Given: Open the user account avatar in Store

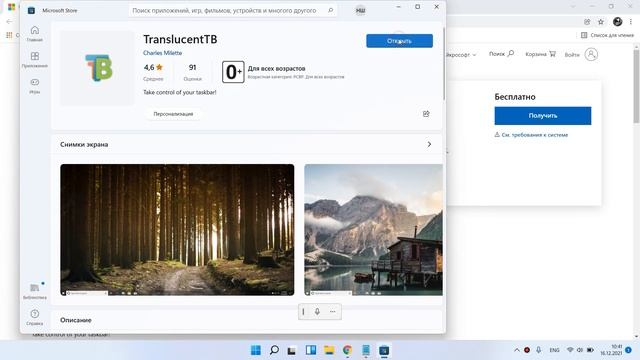Looking at the screenshot, I should point(360,11).
